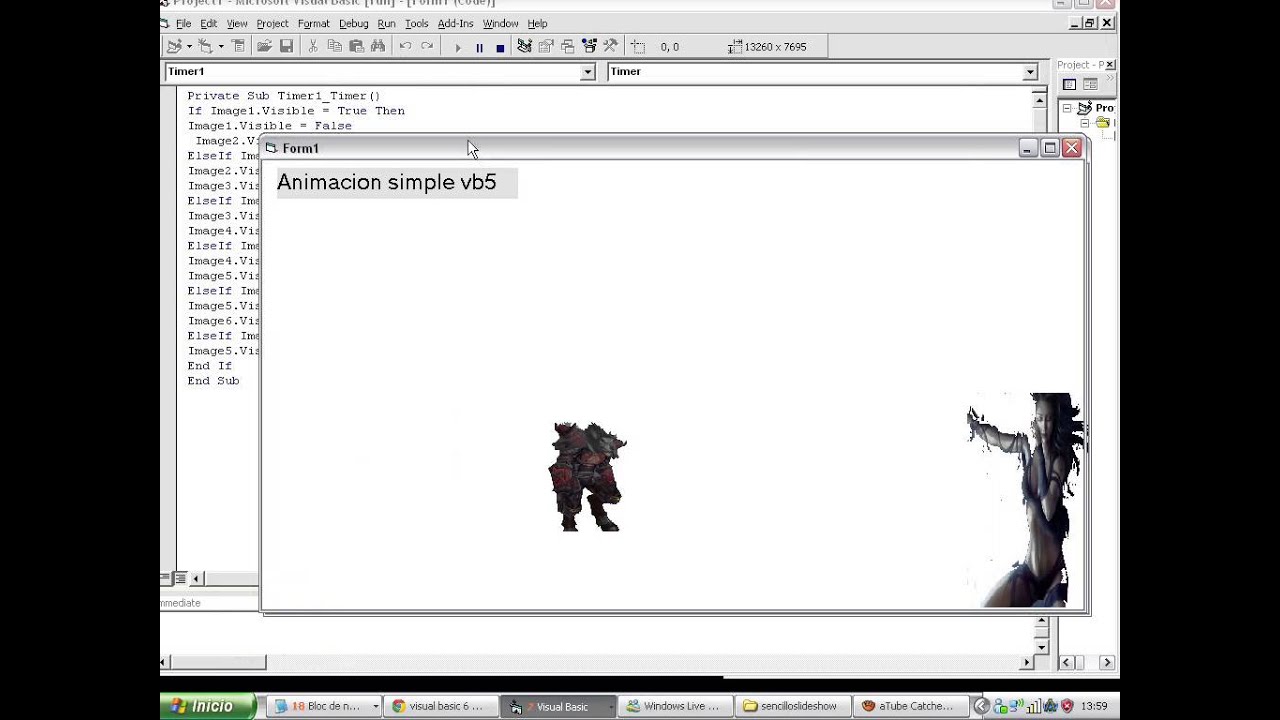Screen dimensions: 1280x720
Task: Open the Project menu
Action: pyautogui.click(x=272, y=23)
